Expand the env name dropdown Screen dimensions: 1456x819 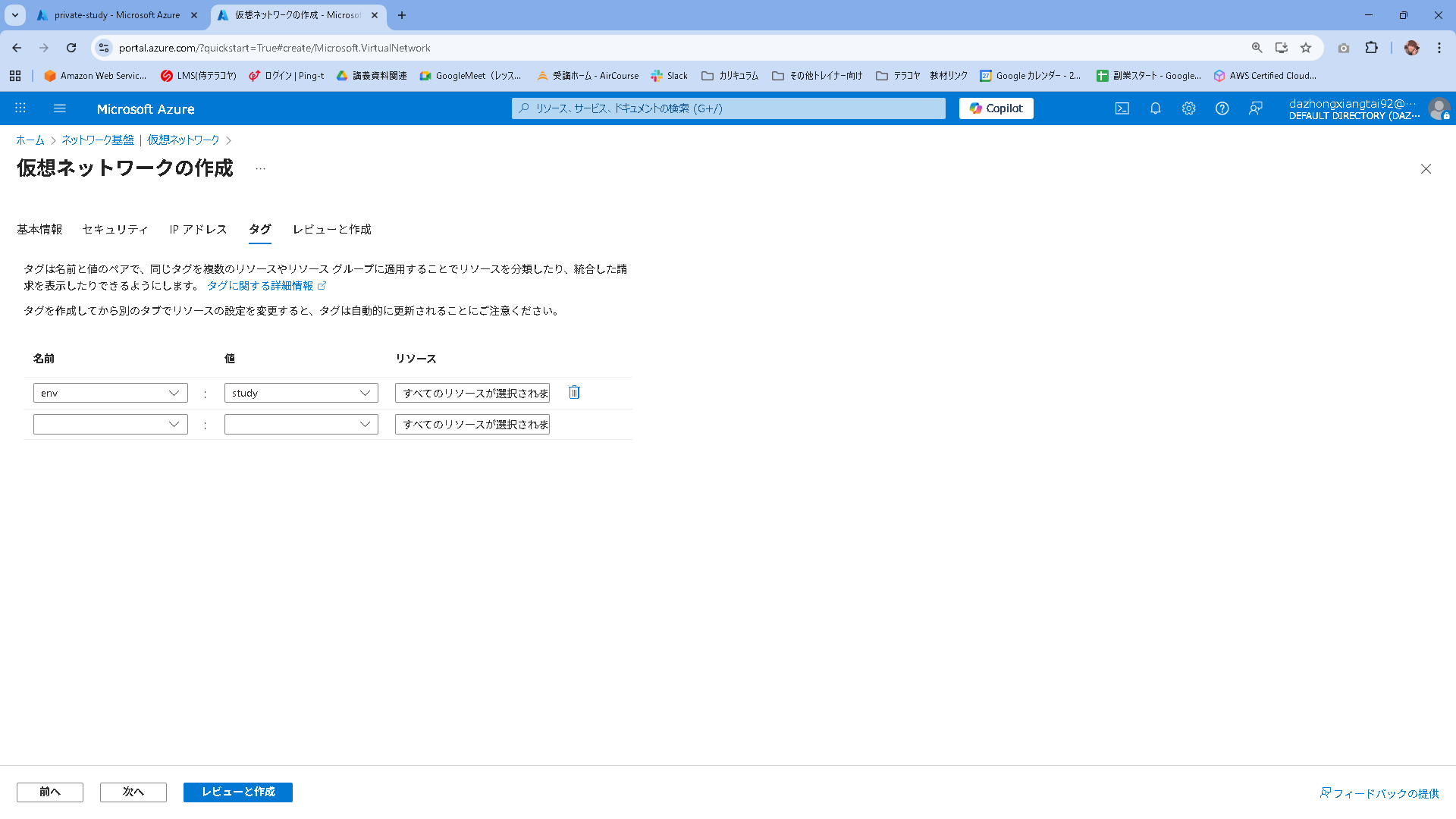point(174,393)
